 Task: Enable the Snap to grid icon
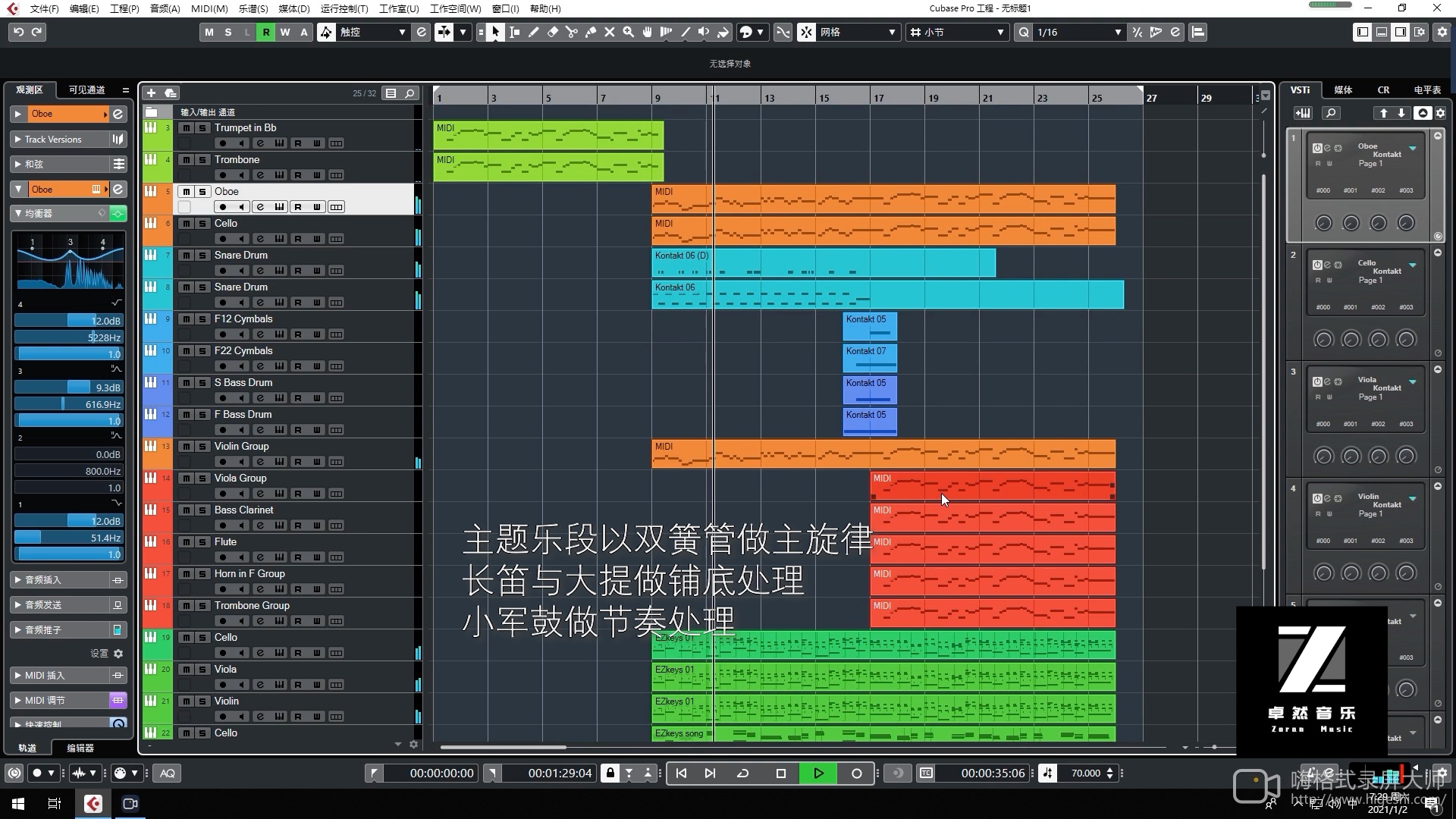[x=807, y=32]
